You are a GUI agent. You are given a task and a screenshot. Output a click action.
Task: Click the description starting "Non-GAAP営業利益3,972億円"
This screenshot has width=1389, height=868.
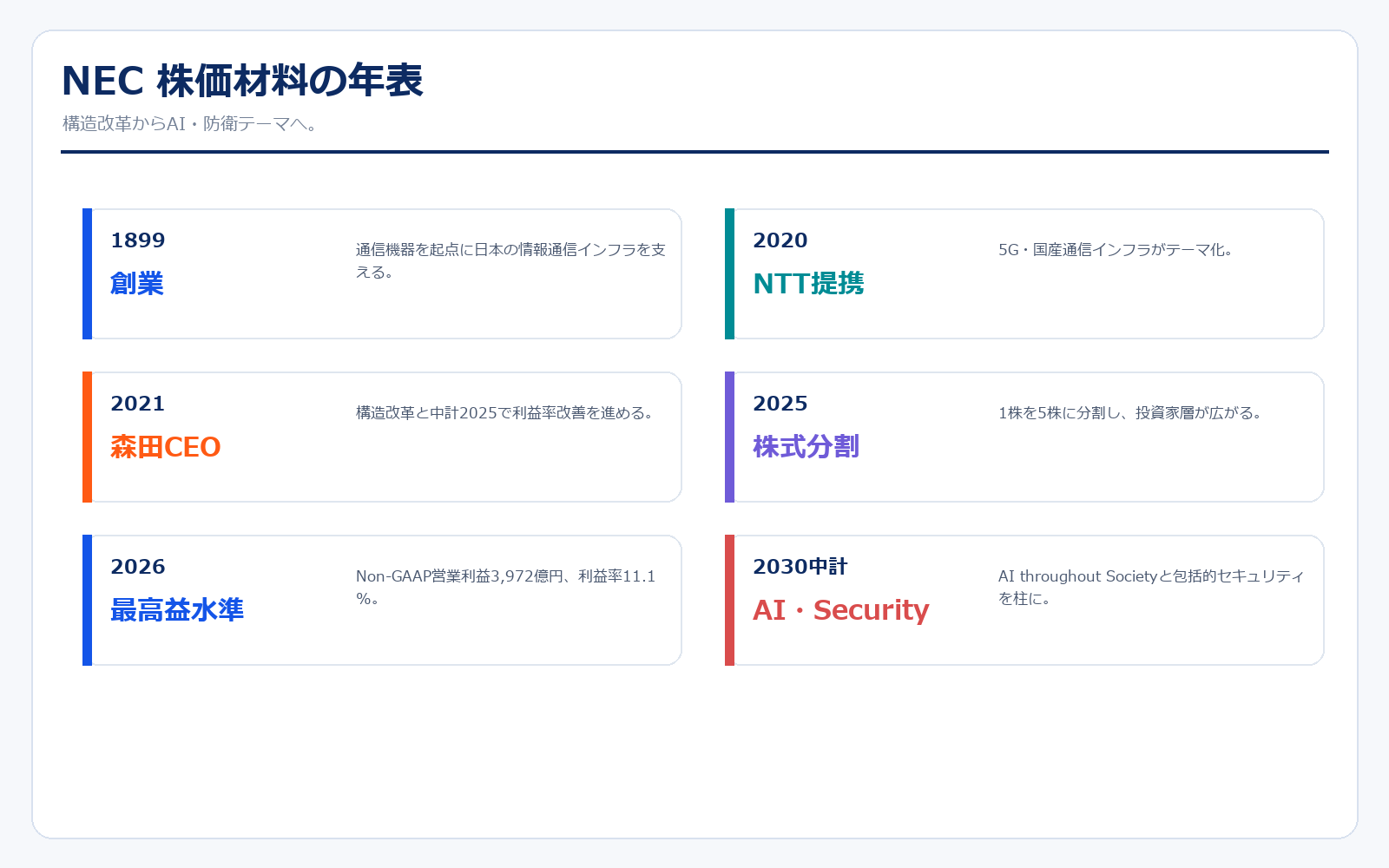point(506,587)
